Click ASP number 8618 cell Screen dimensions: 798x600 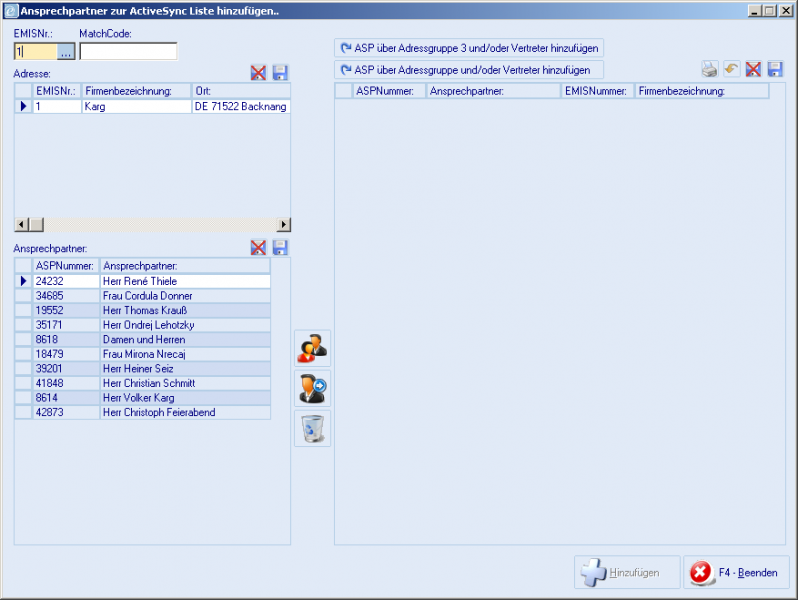tap(66, 339)
